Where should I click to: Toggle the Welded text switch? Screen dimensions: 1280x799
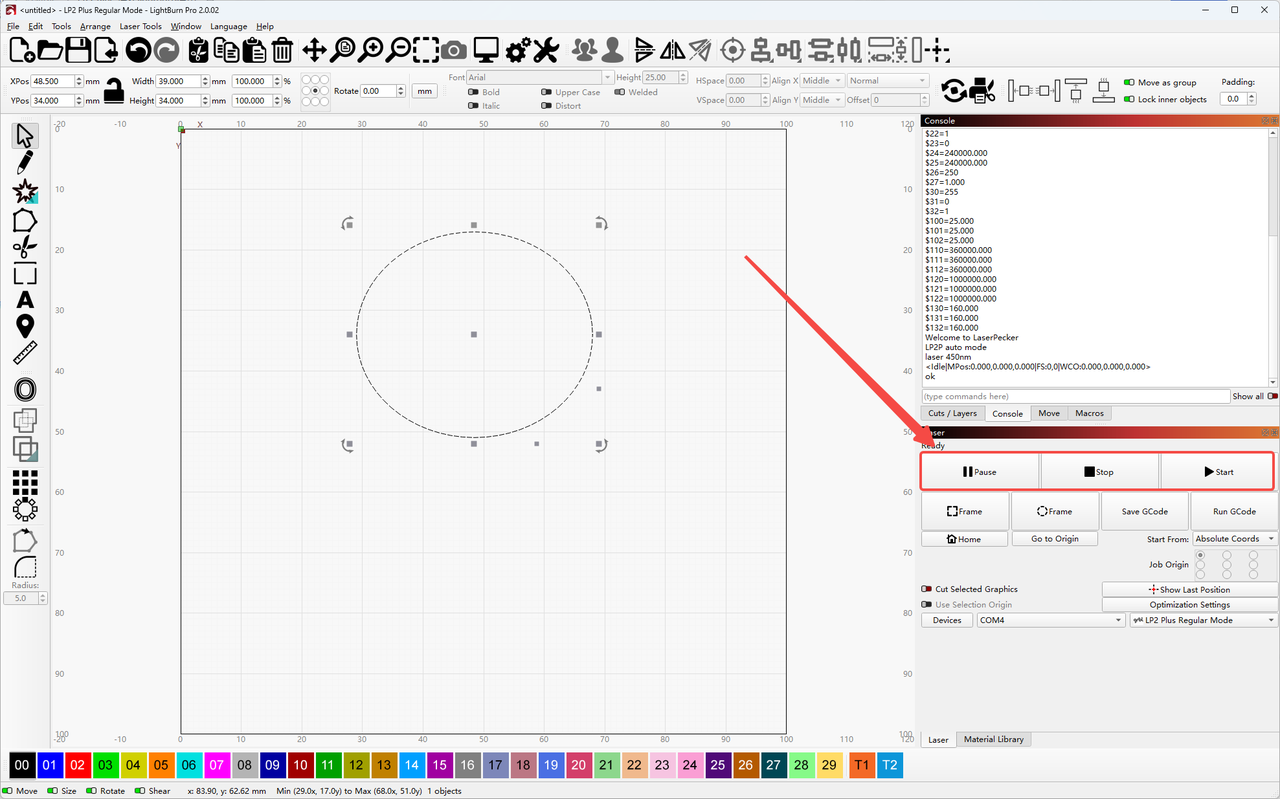point(619,92)
